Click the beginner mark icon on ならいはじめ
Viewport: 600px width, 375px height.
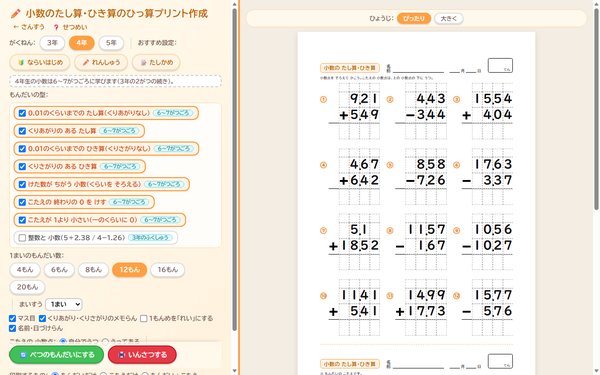click(x=21, y=62)
